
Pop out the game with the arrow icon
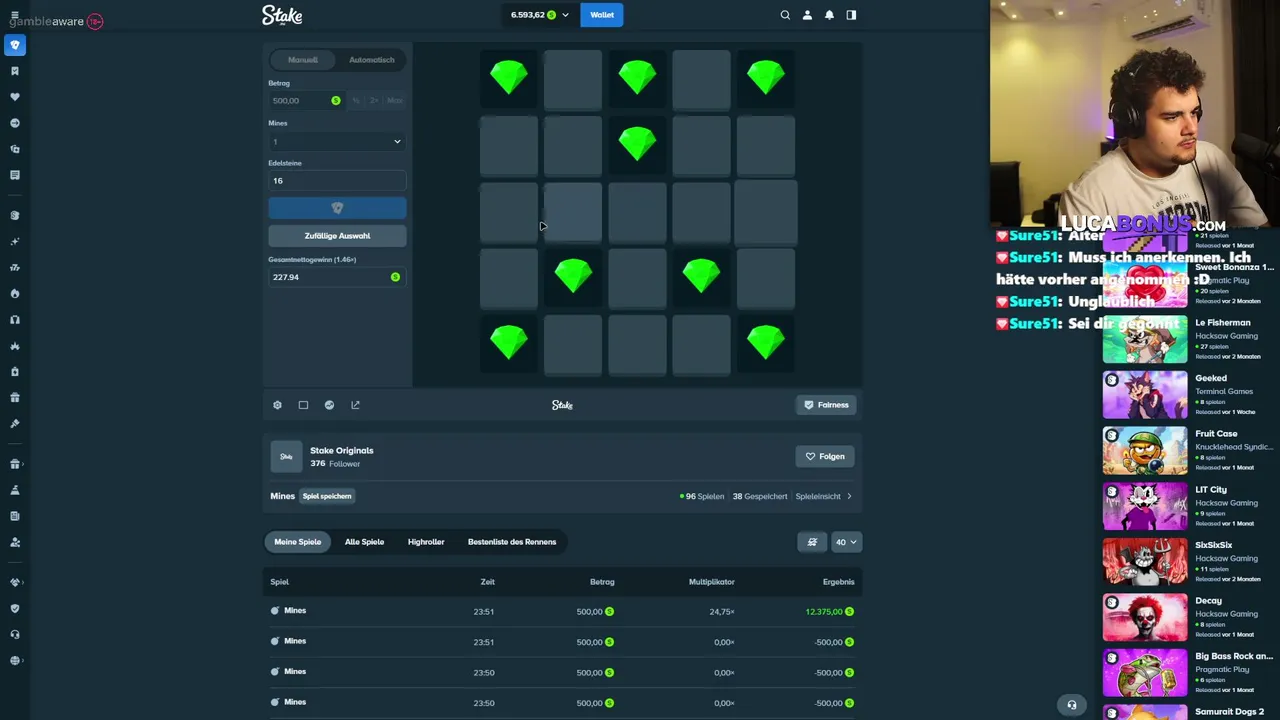355,405
